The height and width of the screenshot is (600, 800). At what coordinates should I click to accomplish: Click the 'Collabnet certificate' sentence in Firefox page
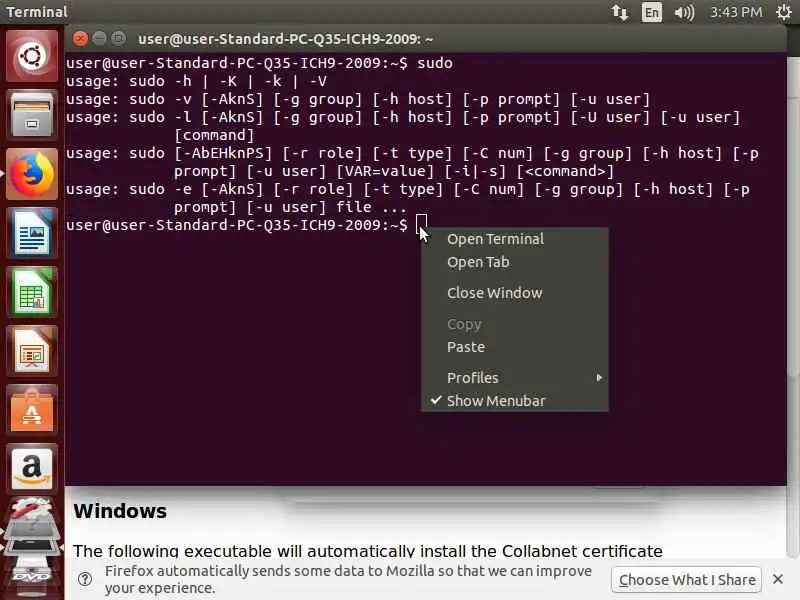pos(367,551)
